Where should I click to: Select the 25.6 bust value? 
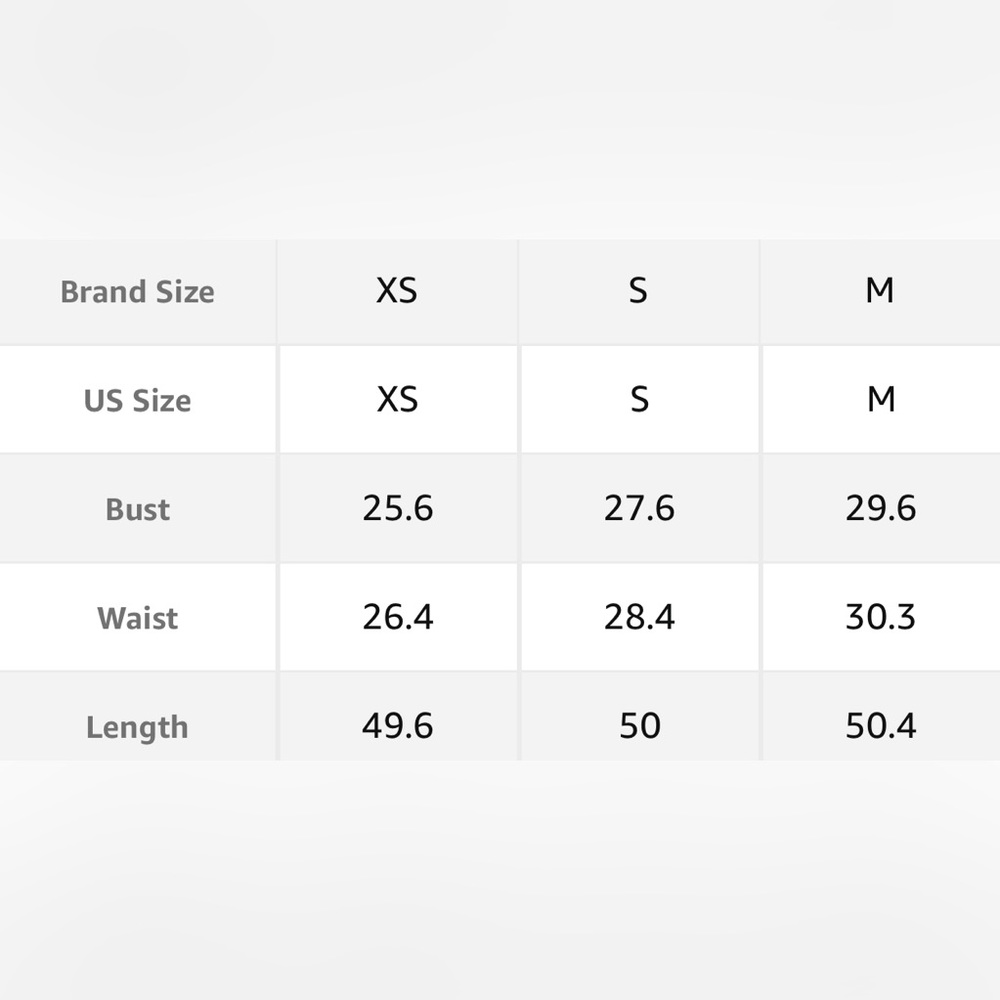click(398, 508)
